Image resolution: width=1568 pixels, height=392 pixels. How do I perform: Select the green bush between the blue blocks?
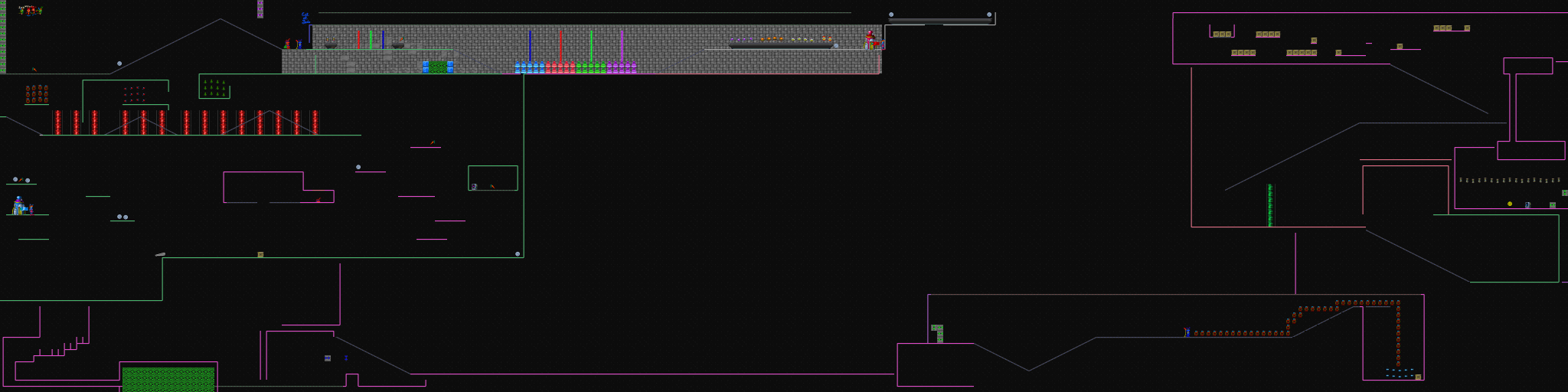(438, 67)
